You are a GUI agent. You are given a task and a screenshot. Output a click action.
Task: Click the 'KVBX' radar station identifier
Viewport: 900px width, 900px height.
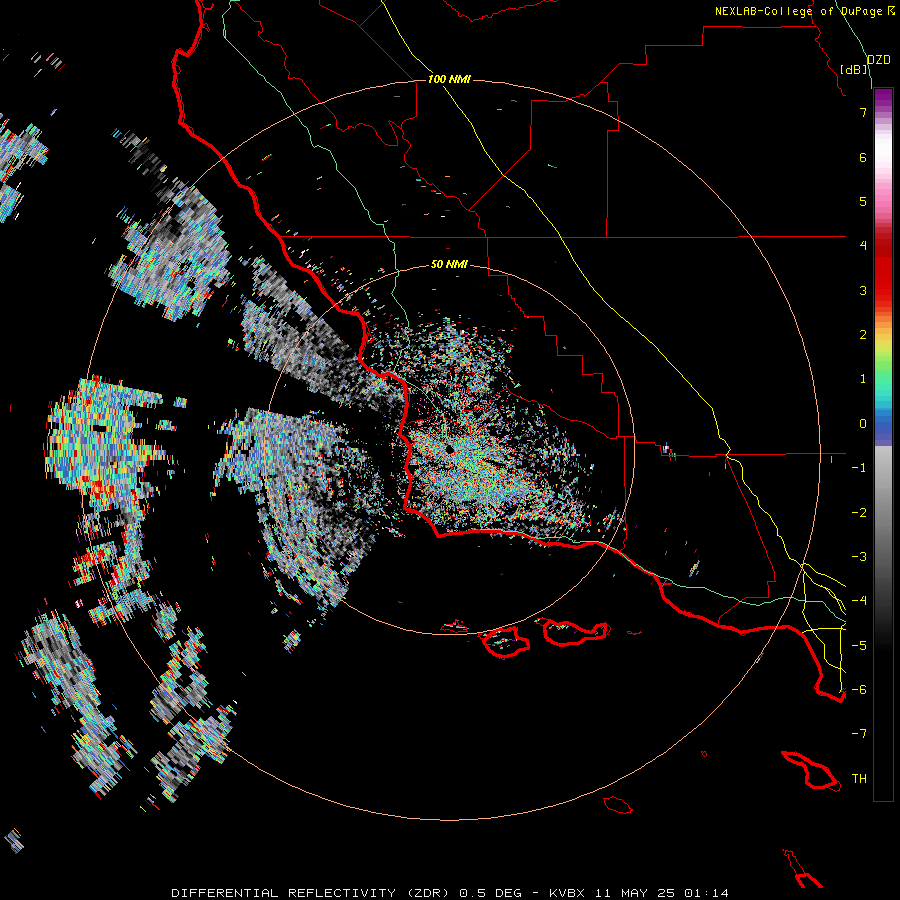[x=568, y=893]
